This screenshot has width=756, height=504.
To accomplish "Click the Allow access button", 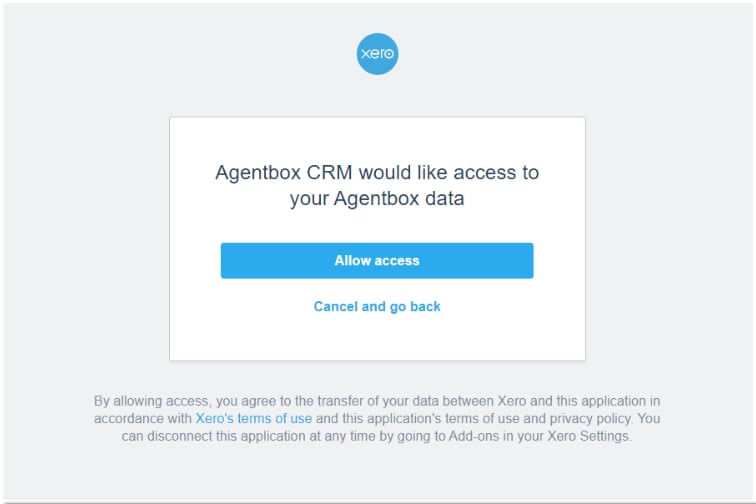I will [x=377, y=260].
